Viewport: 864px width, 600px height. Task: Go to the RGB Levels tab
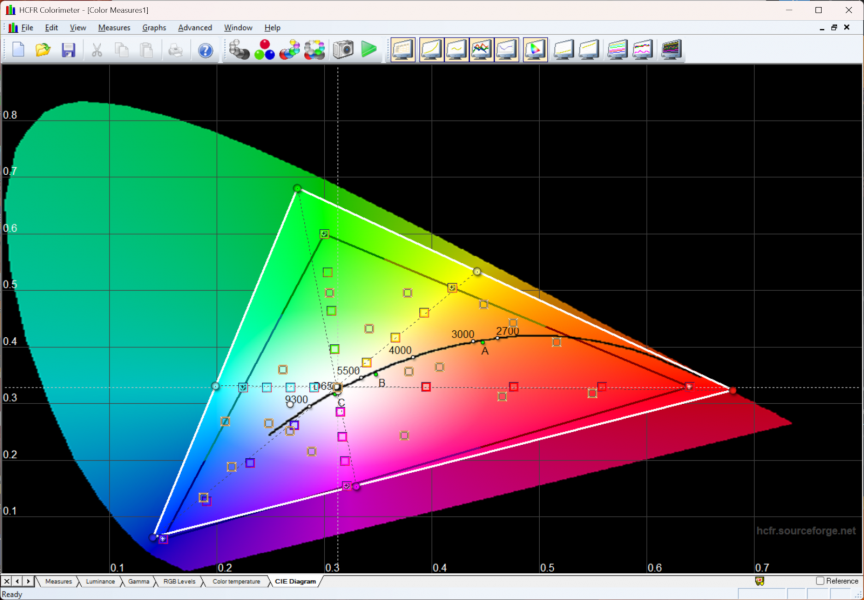pyautogui.click(x=177, y=581)
